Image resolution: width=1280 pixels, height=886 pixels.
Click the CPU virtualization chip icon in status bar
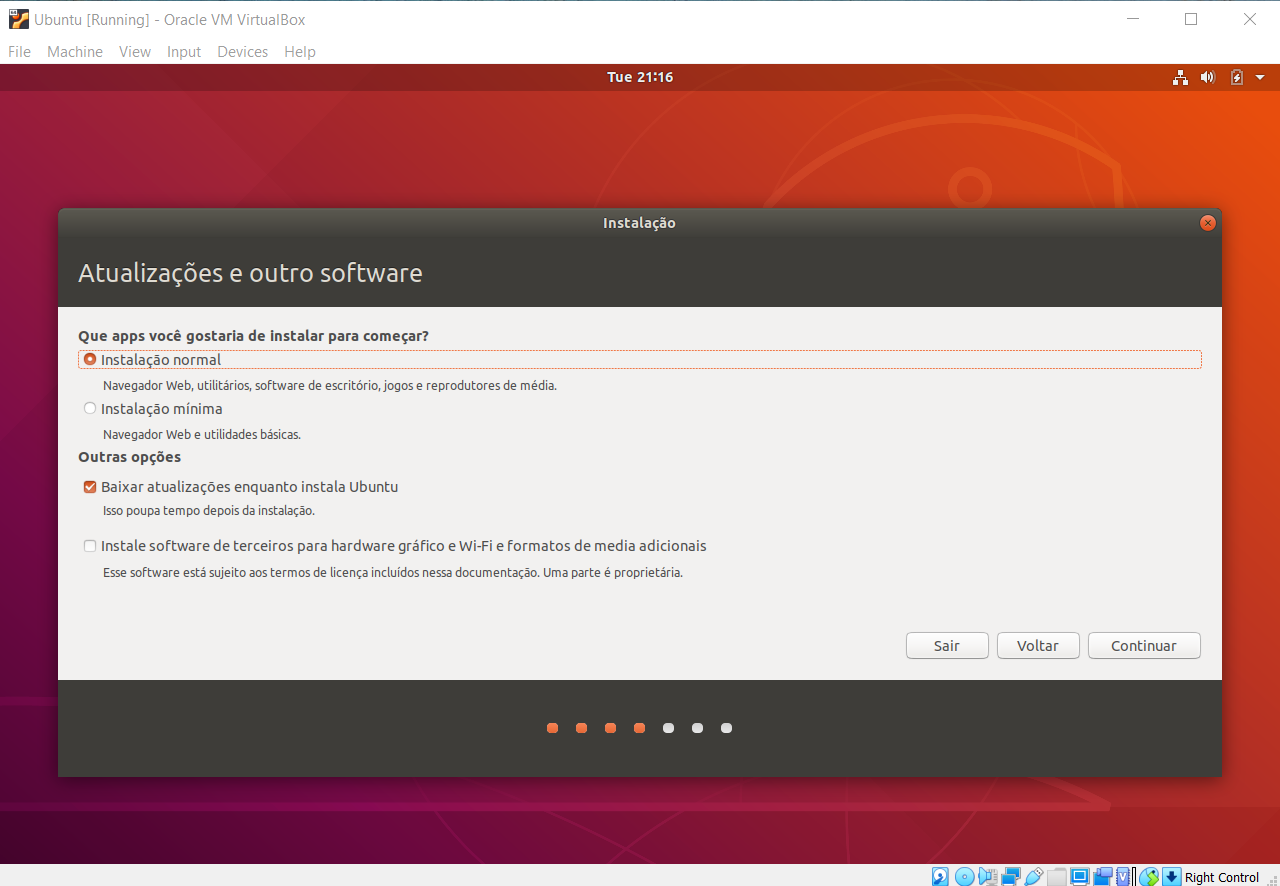pos(1124,877)
